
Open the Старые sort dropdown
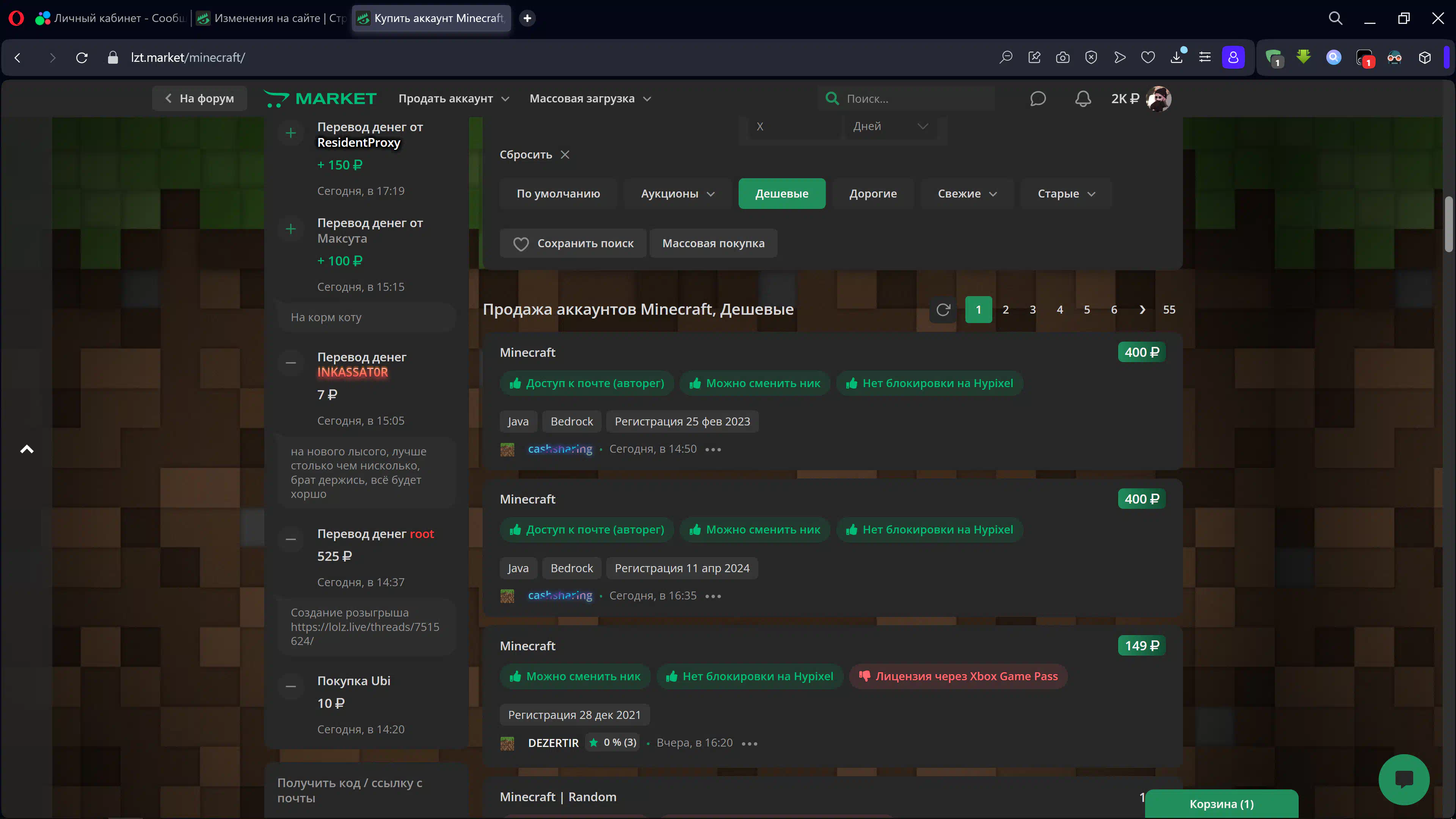pos(1066,194)
